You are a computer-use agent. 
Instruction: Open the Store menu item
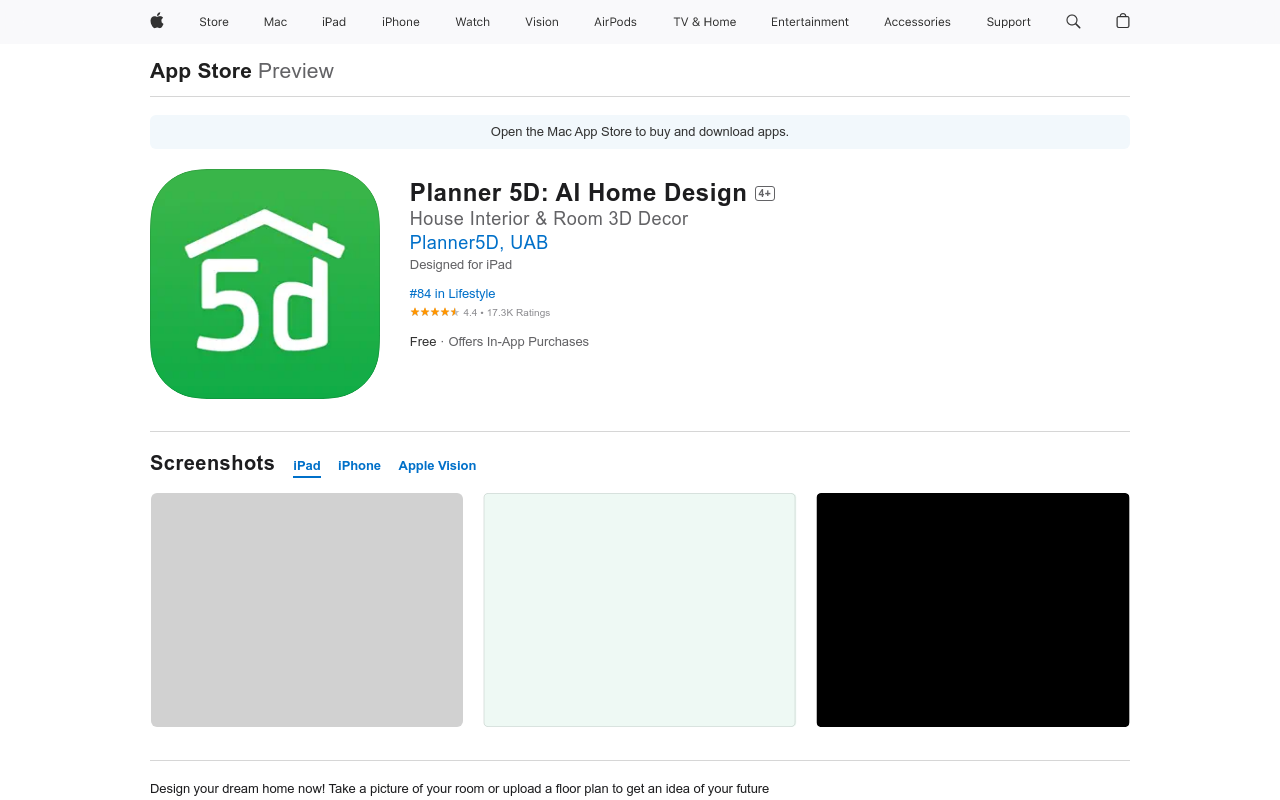214,22
